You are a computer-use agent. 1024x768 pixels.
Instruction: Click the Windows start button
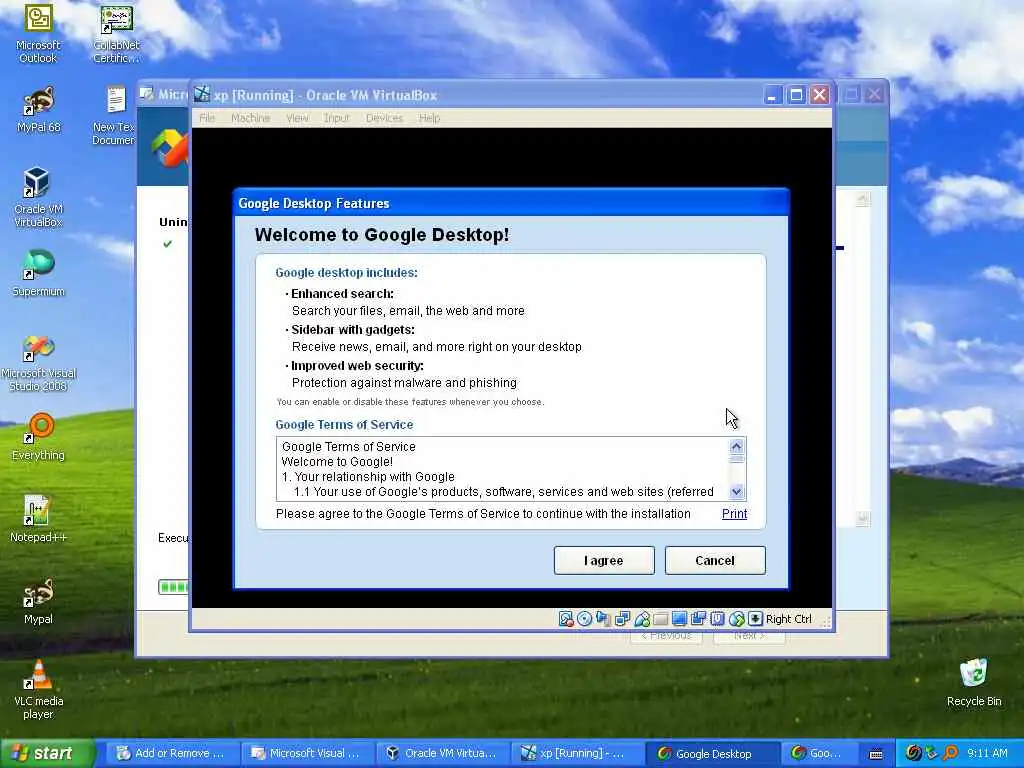click(x=48, y=753)
